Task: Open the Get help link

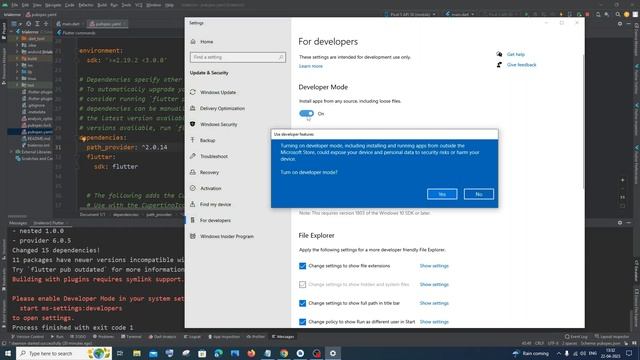Action: (516, 54)
